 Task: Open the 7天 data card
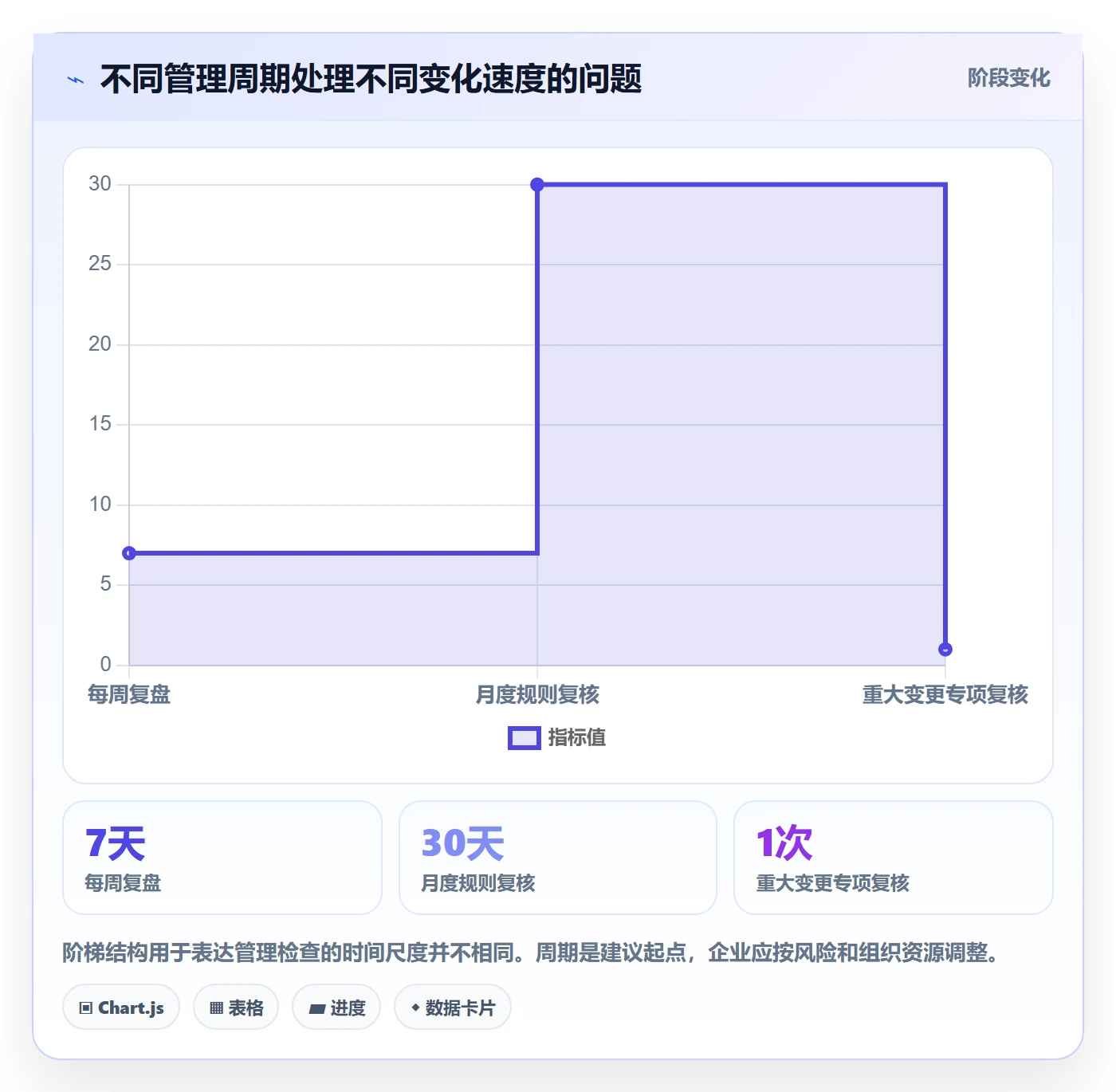coord(222,858)
